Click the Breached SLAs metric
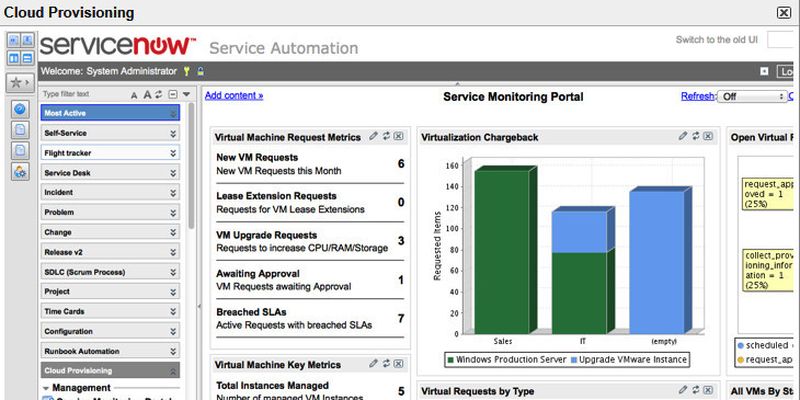The width and height of the screenshot is (800, 400). (310, 318)
